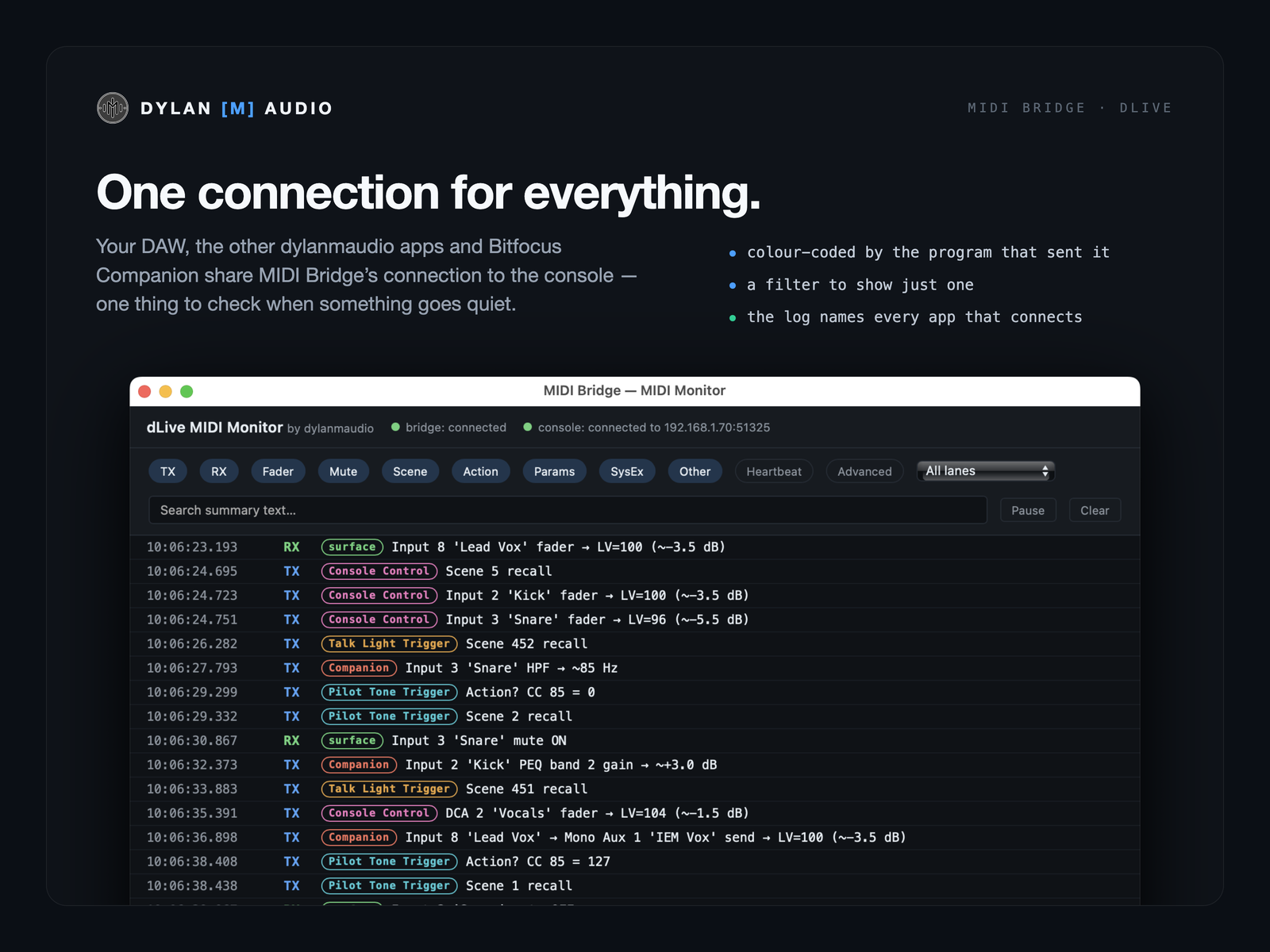This screenshot has height=952, width=1270.
Task: Clear the MIDI monitor log
Action: click(1095, 510)
